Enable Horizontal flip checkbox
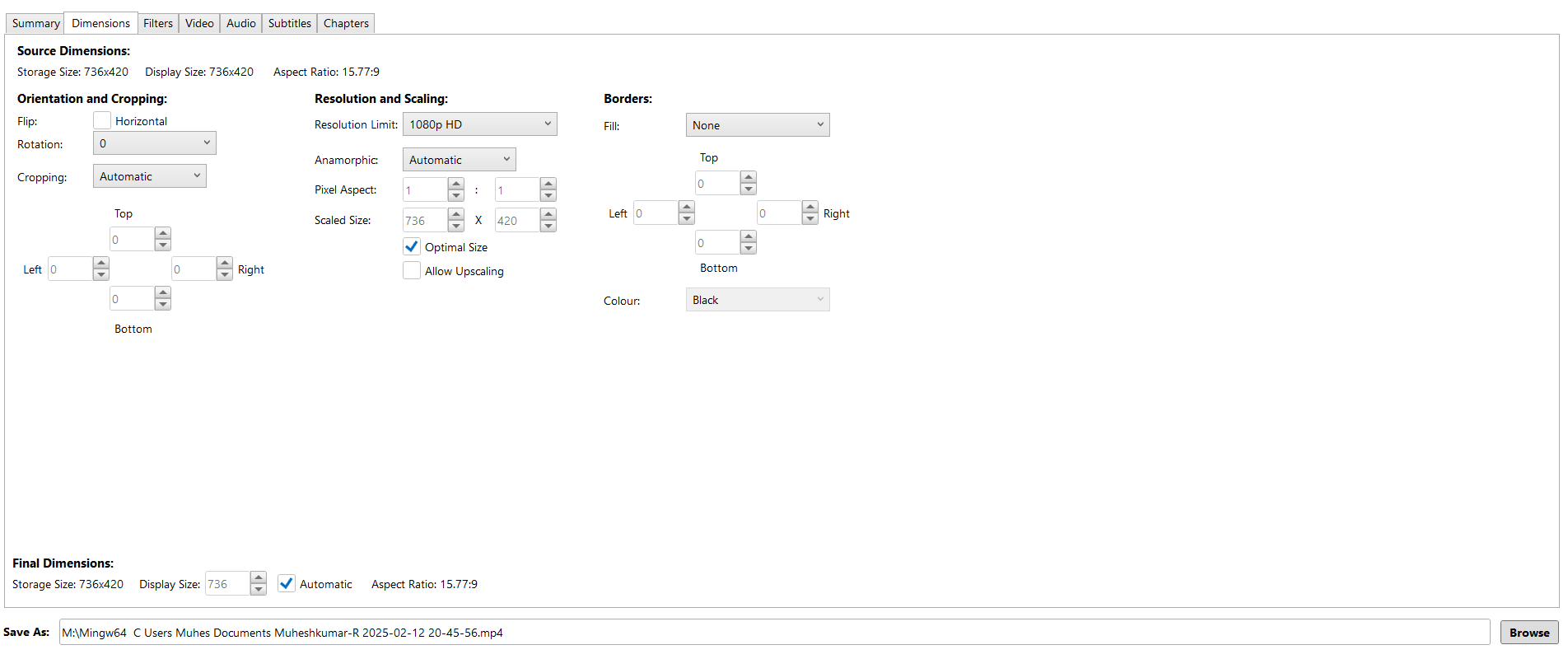 click(102, 120)
